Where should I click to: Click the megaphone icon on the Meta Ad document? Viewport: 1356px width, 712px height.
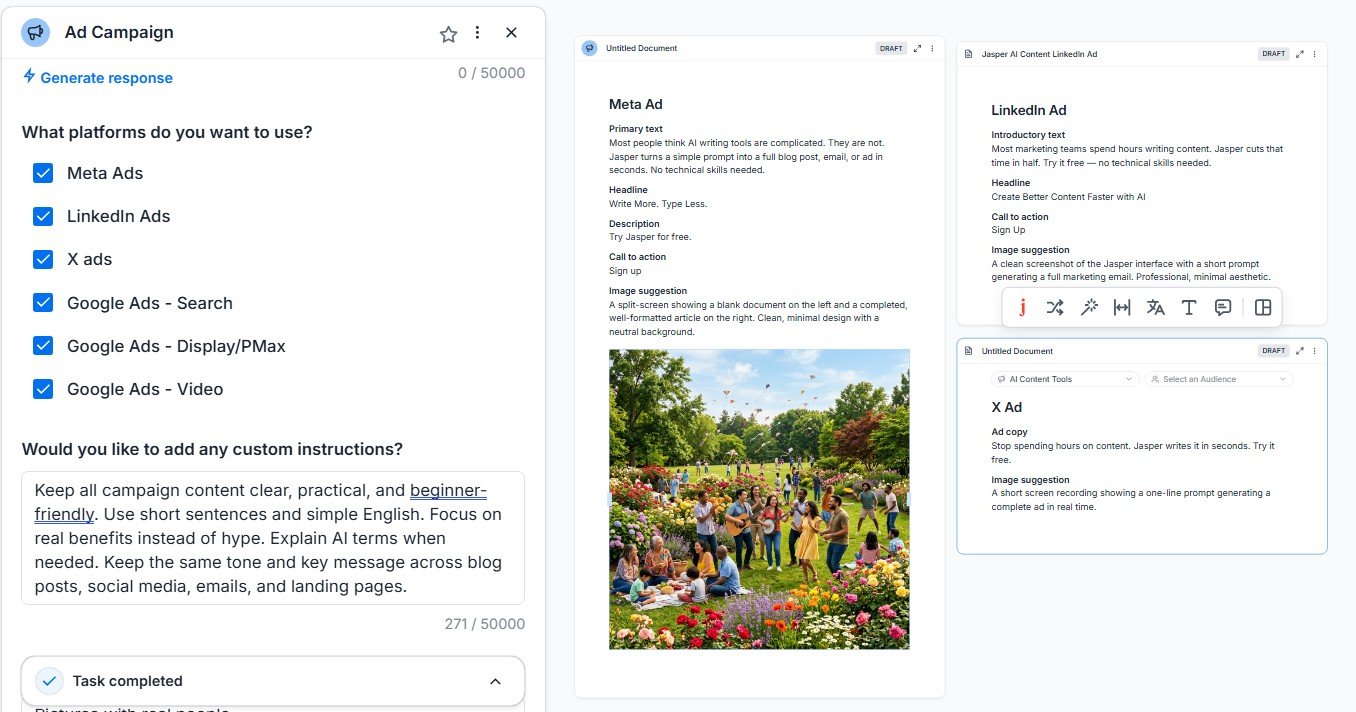pos(590,48)
